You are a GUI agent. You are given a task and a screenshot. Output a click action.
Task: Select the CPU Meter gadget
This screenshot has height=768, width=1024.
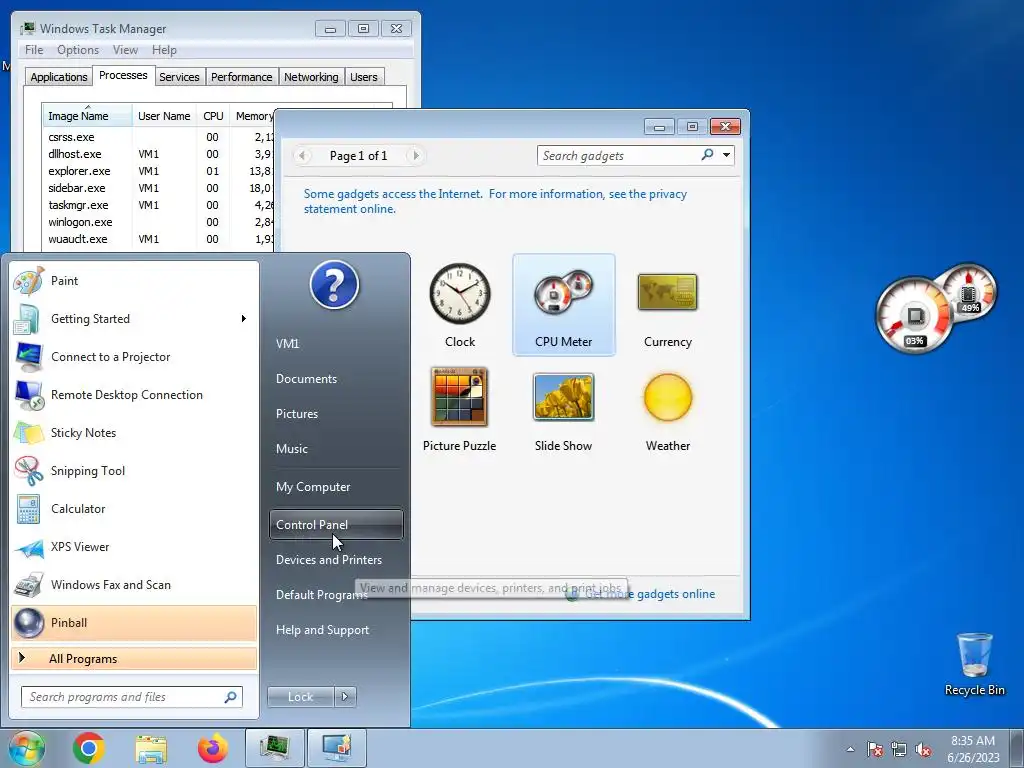pos(564,305)
